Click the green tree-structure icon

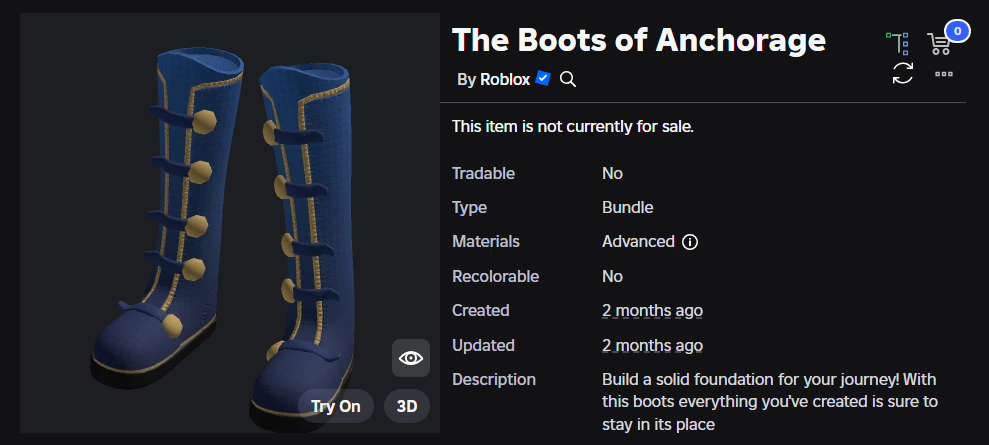(899, 43)
